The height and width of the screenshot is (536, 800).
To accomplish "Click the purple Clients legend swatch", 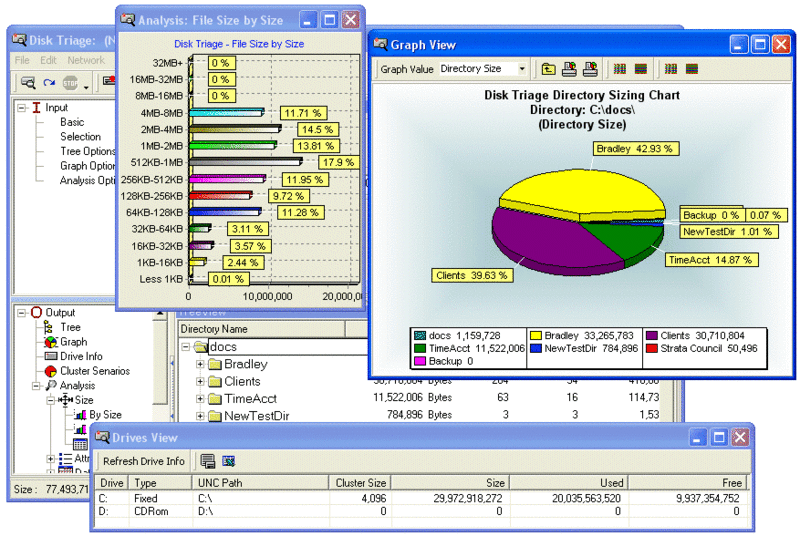I will tap(652, 336).
